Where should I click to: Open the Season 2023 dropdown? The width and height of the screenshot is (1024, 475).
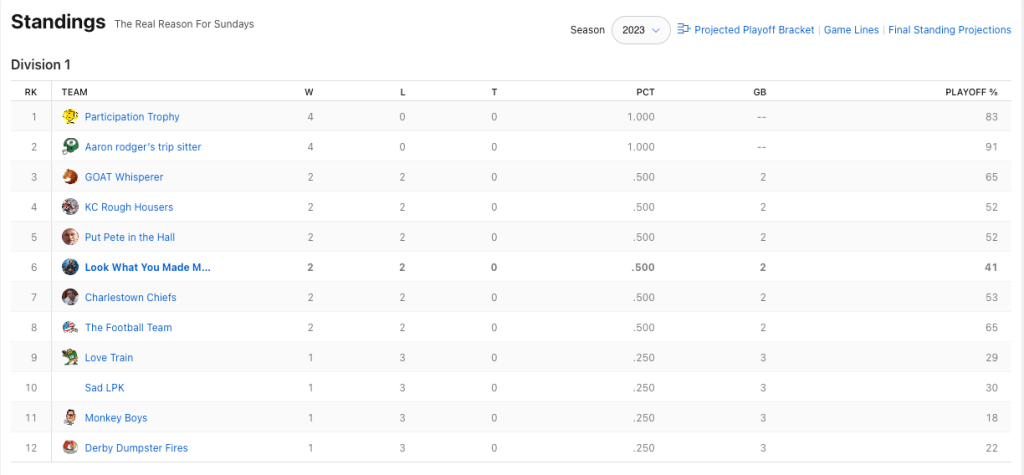641,30
